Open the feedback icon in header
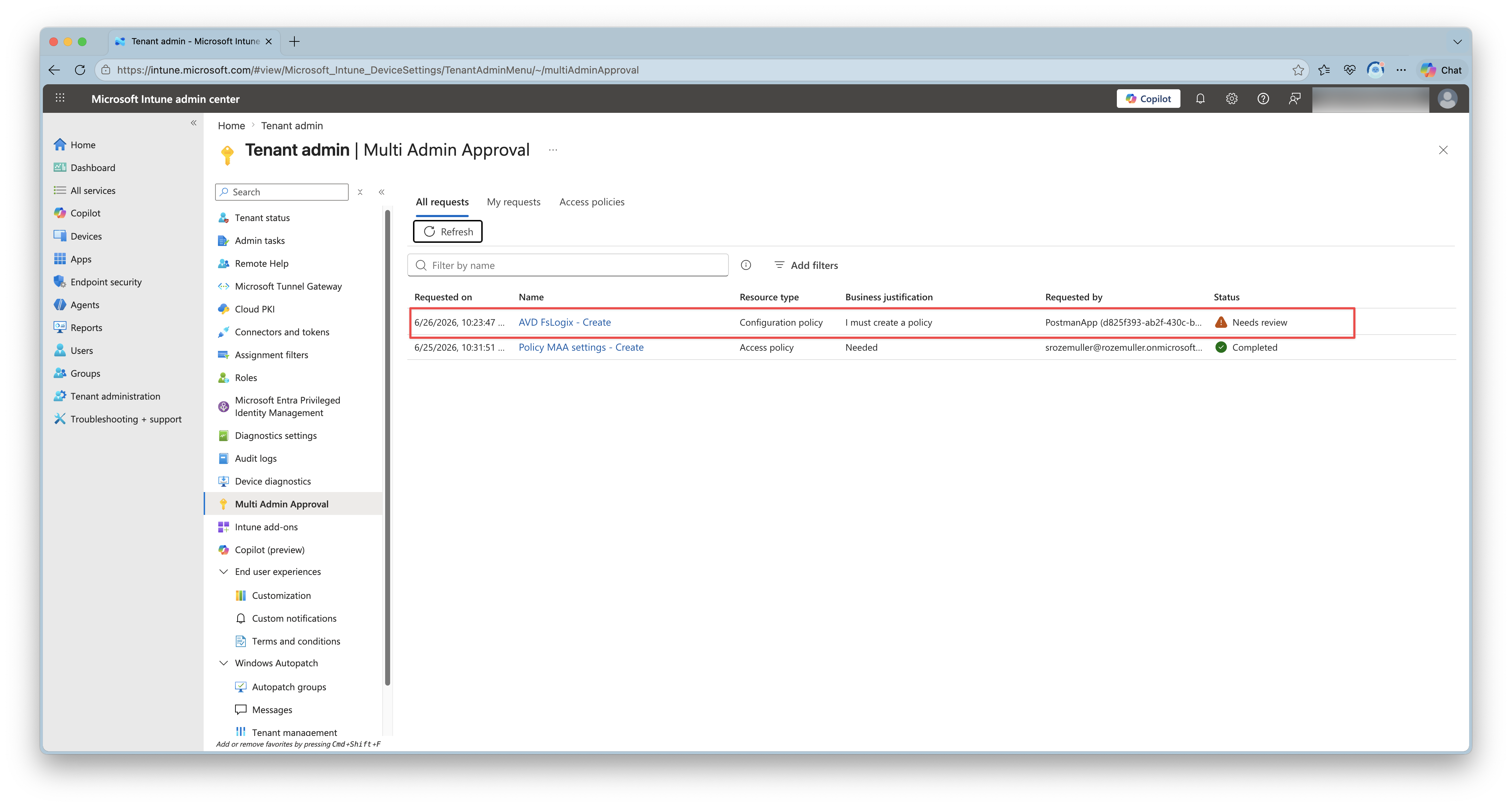The image size is (1512, 807). coord(1294,99)
